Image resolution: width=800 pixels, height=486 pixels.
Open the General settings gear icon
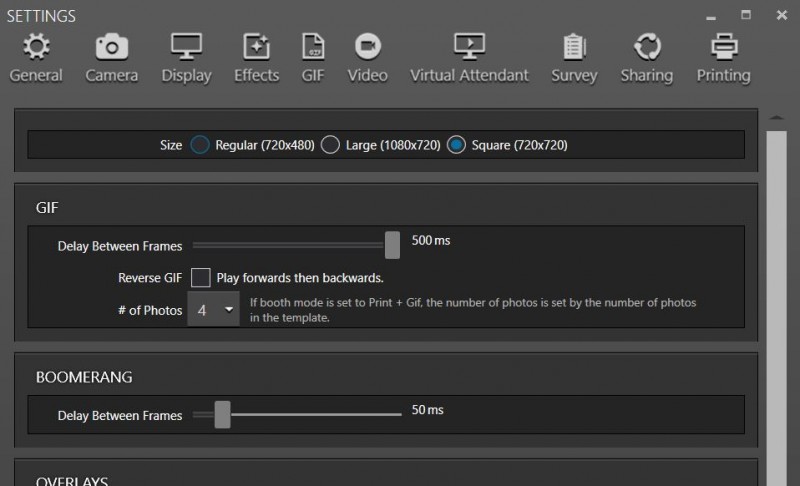click(36, 47)
